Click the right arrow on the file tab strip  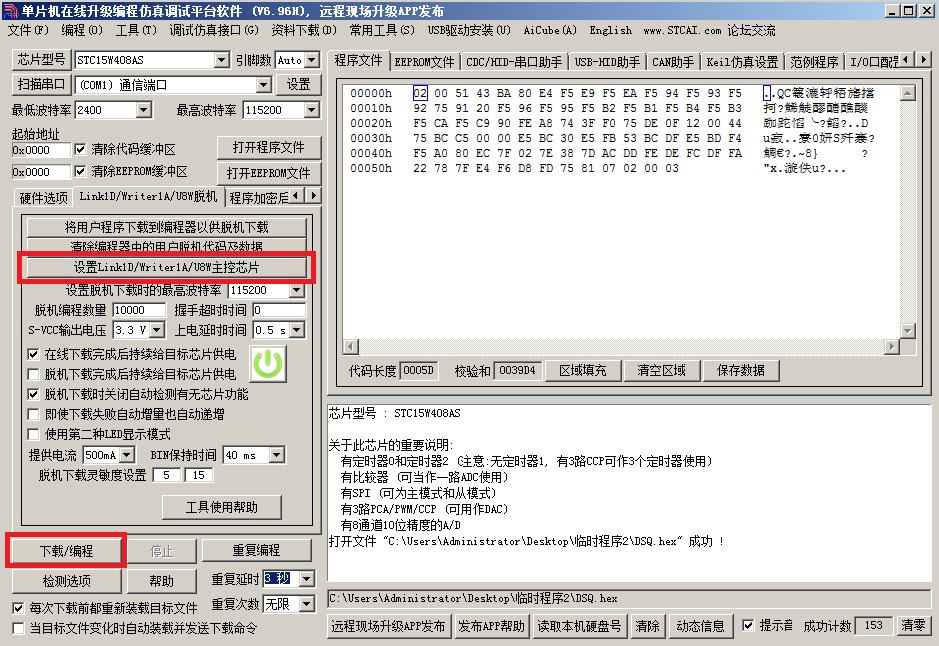[x=923, y=59]
